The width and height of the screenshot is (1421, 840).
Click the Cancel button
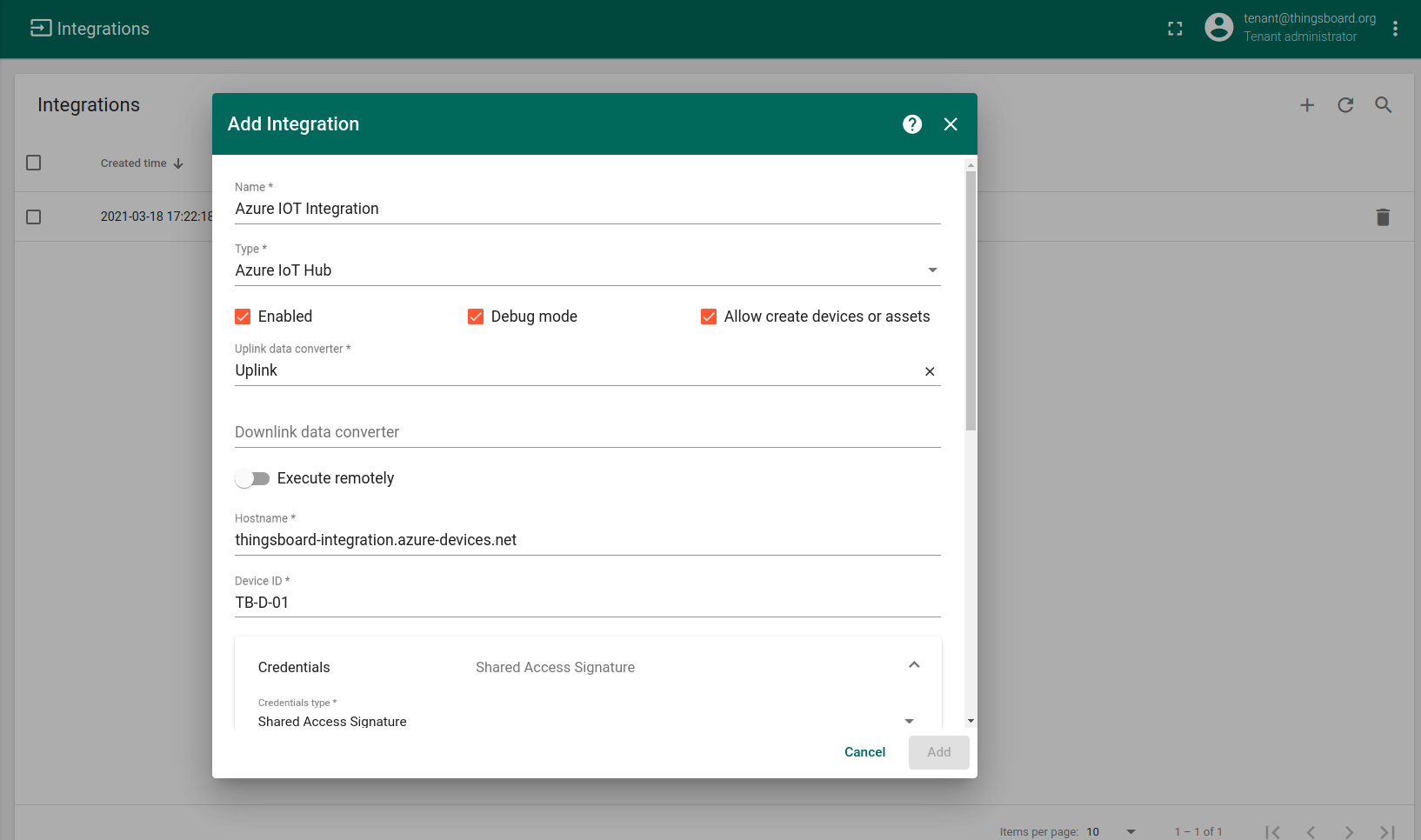(864, 752)
